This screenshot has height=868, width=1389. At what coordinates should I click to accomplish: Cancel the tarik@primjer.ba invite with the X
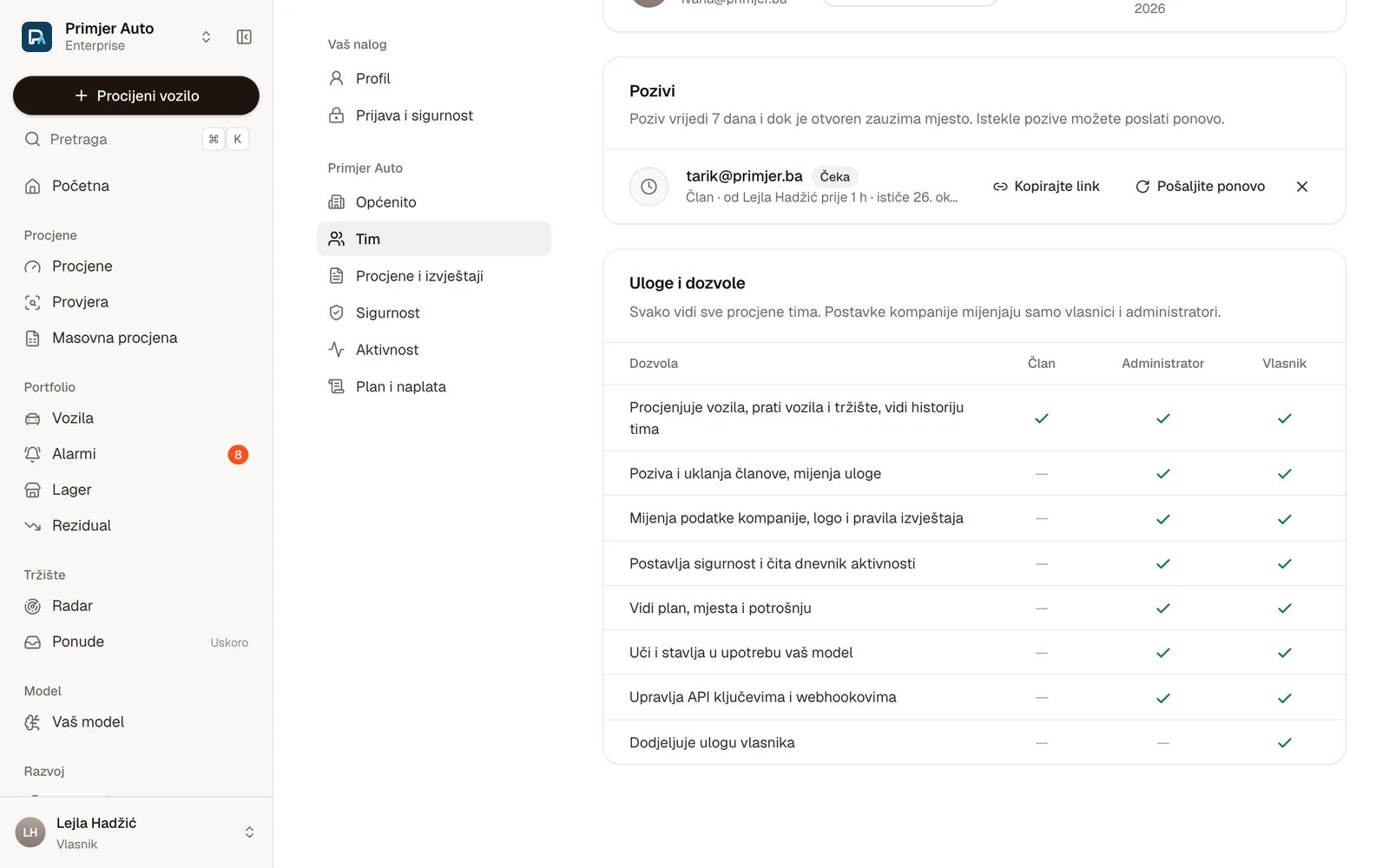tap(1302, 187)
